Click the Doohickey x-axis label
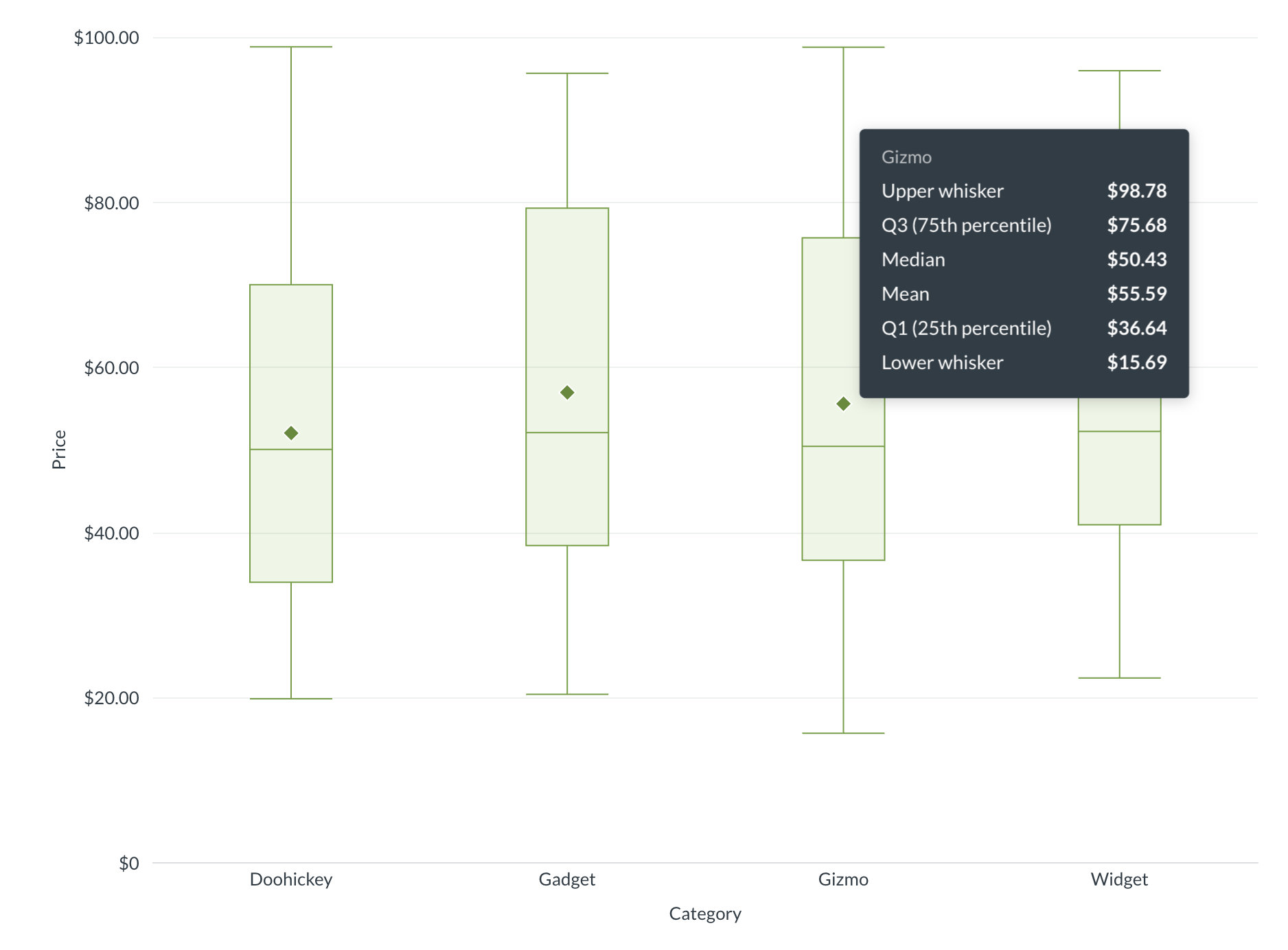Screen dimensions: 1288x950 click(x=291, y=879)
